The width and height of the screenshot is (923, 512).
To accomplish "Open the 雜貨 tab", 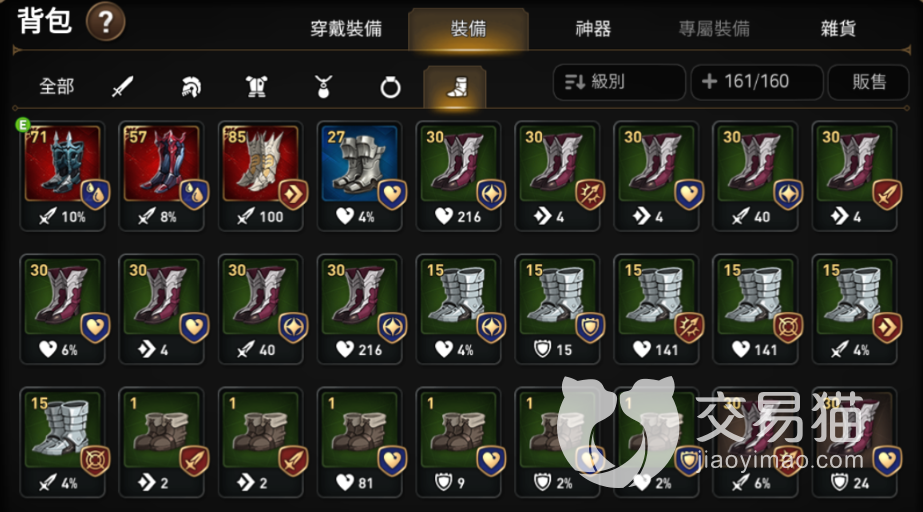I will (x=838, y=28).
